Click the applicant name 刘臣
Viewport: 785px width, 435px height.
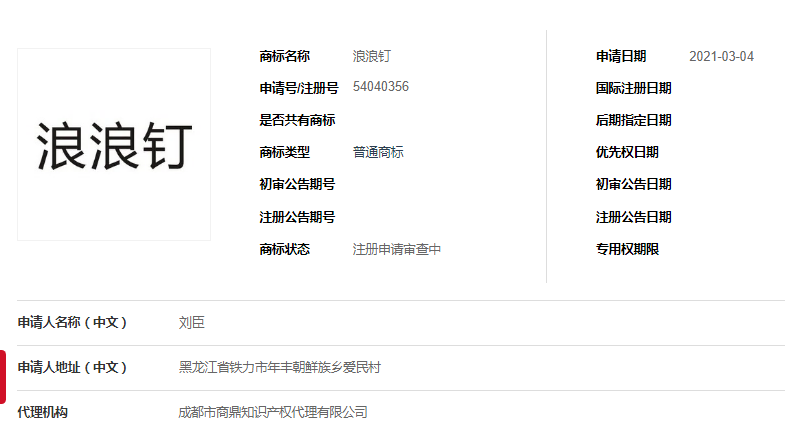192,322
